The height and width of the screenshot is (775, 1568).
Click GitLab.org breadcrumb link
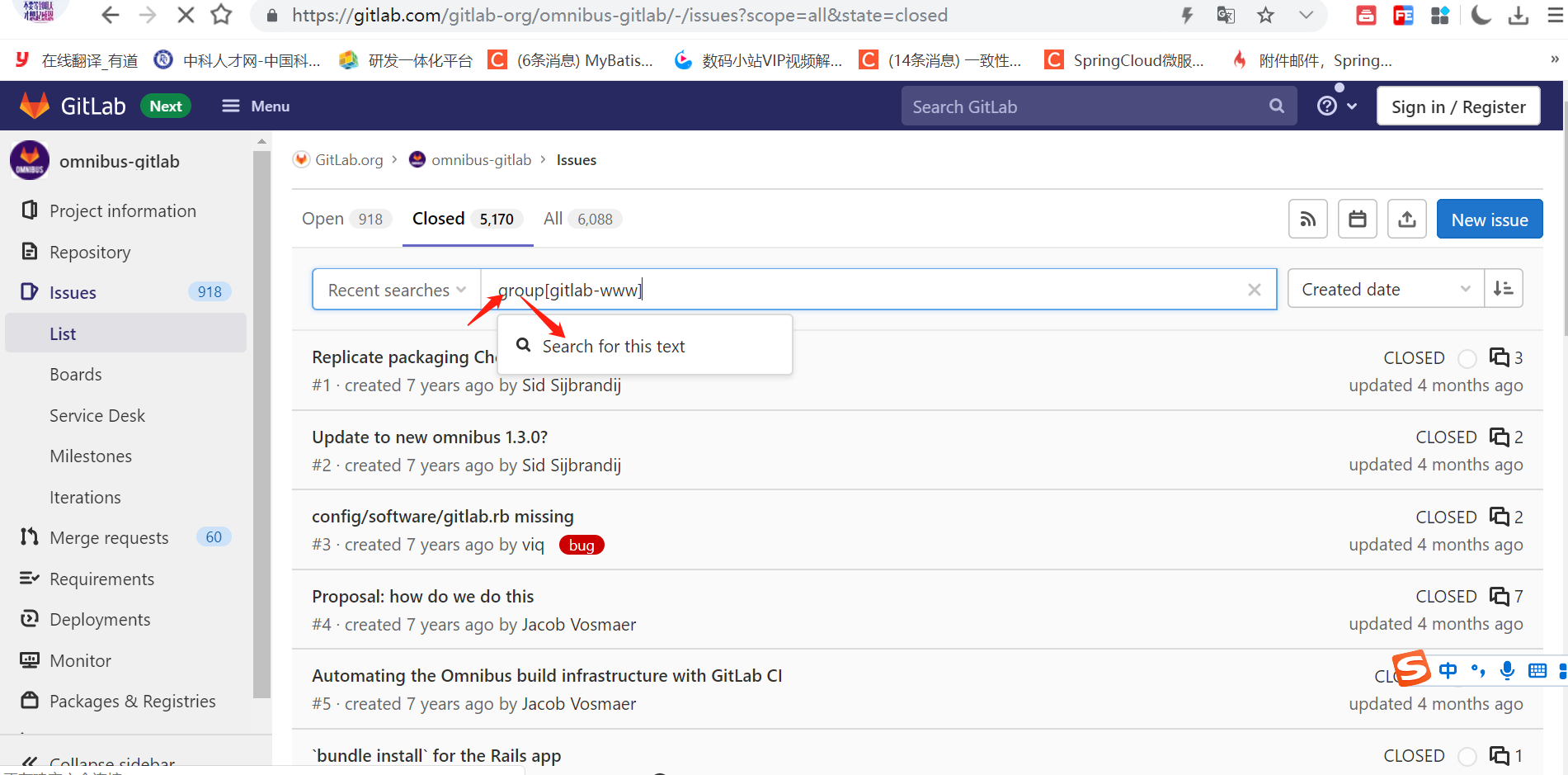(349, 160)
